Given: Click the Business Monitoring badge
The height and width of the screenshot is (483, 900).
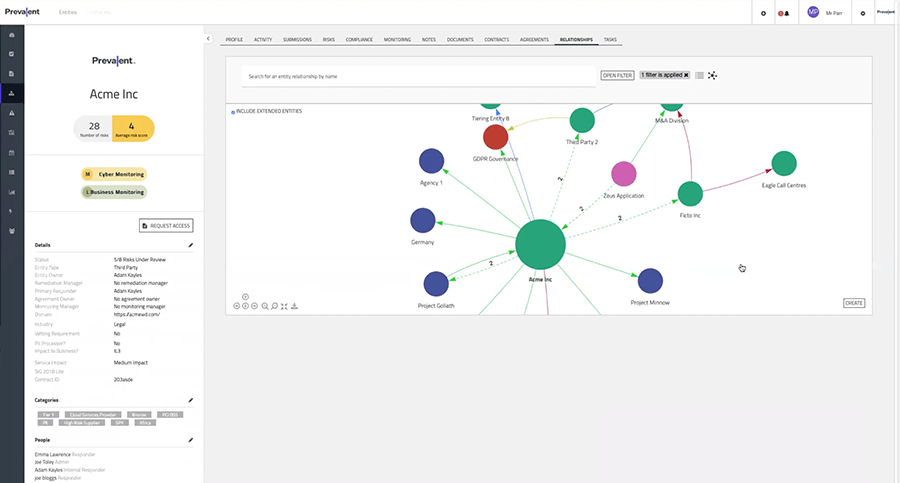Looking at the screenshot, I should [x=114, y=192].
